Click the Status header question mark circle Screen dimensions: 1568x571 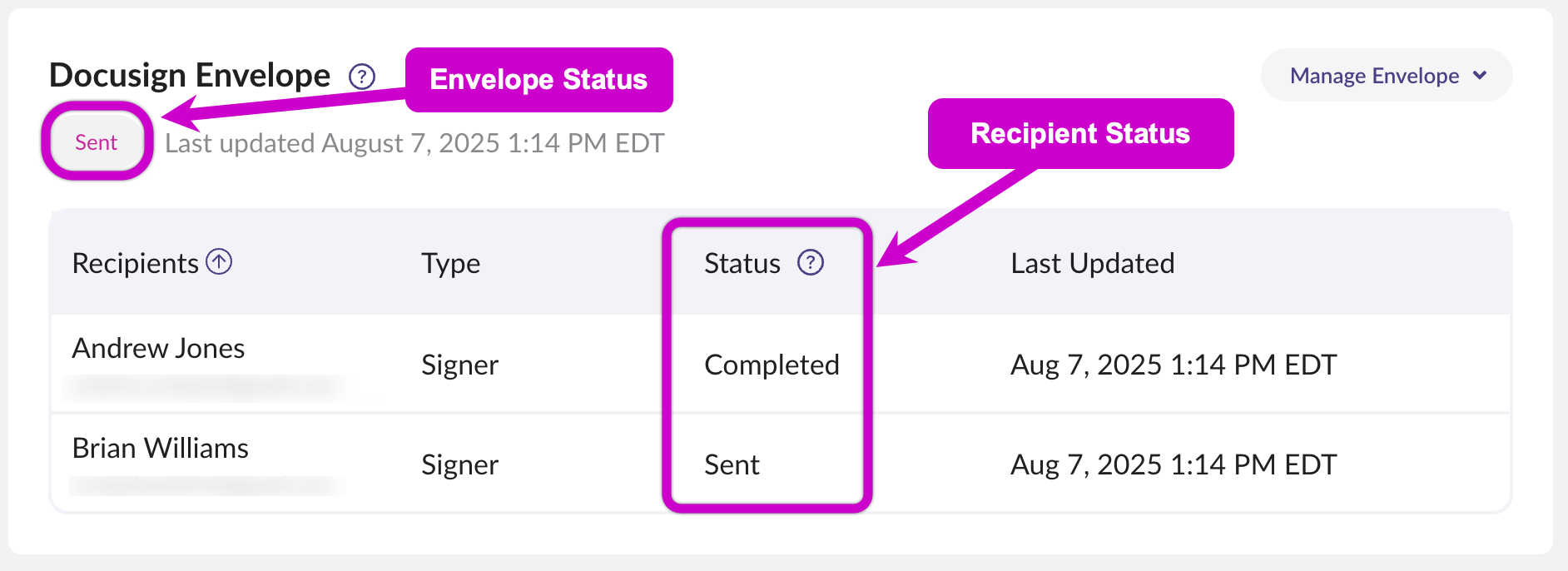(x=810, y=263)
